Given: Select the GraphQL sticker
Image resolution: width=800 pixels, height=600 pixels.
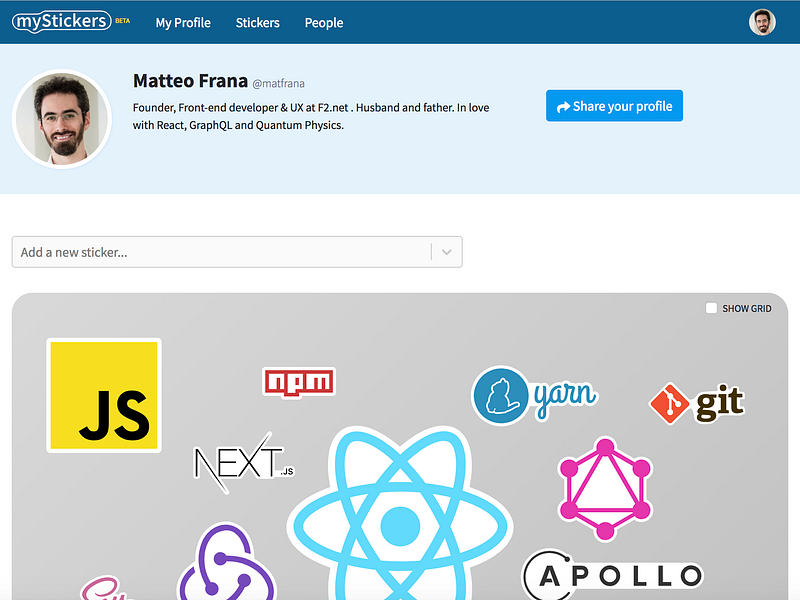Looking at the screenshot, I should coord(605,488).
